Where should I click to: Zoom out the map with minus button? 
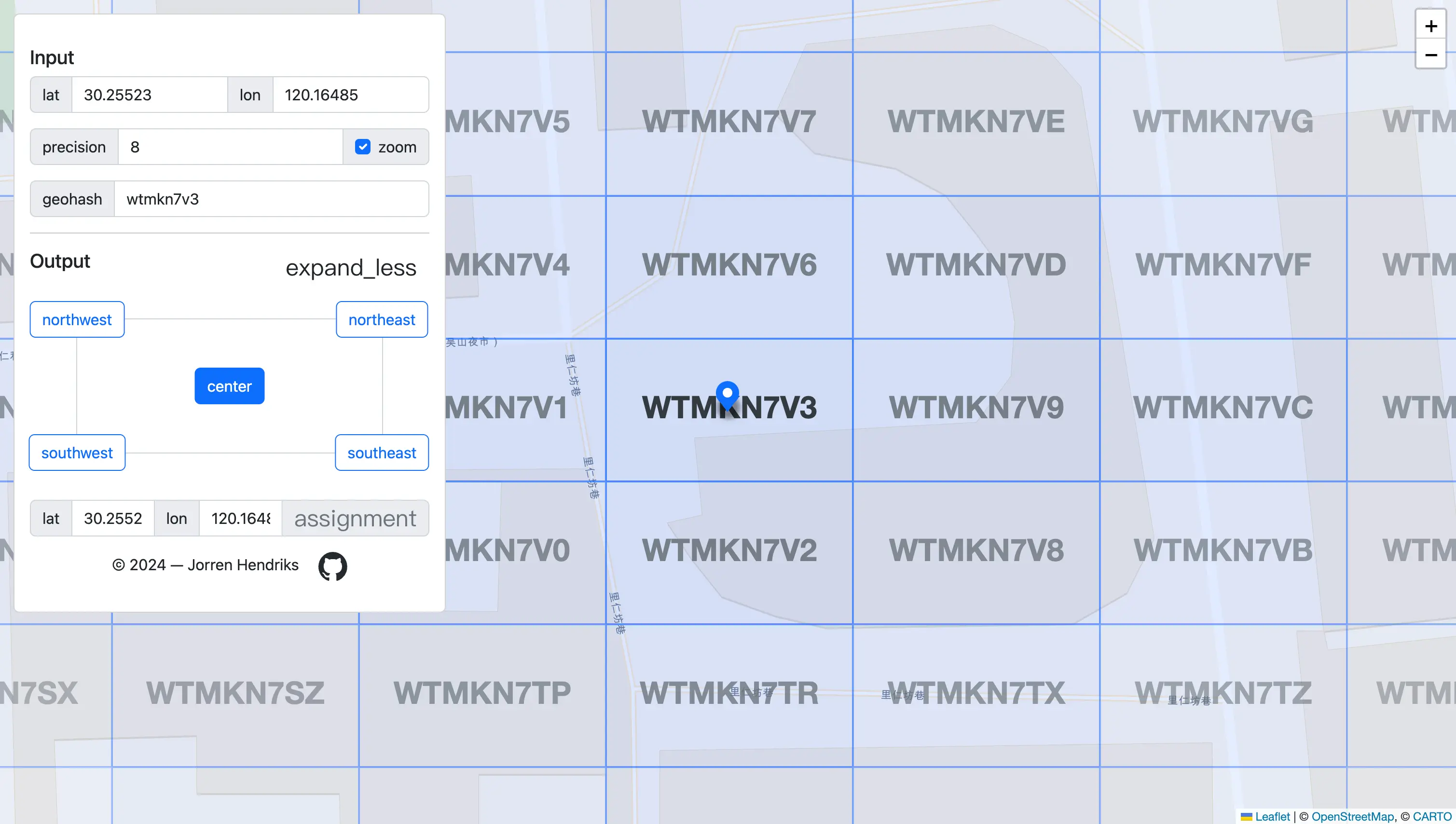(1430, 55)
